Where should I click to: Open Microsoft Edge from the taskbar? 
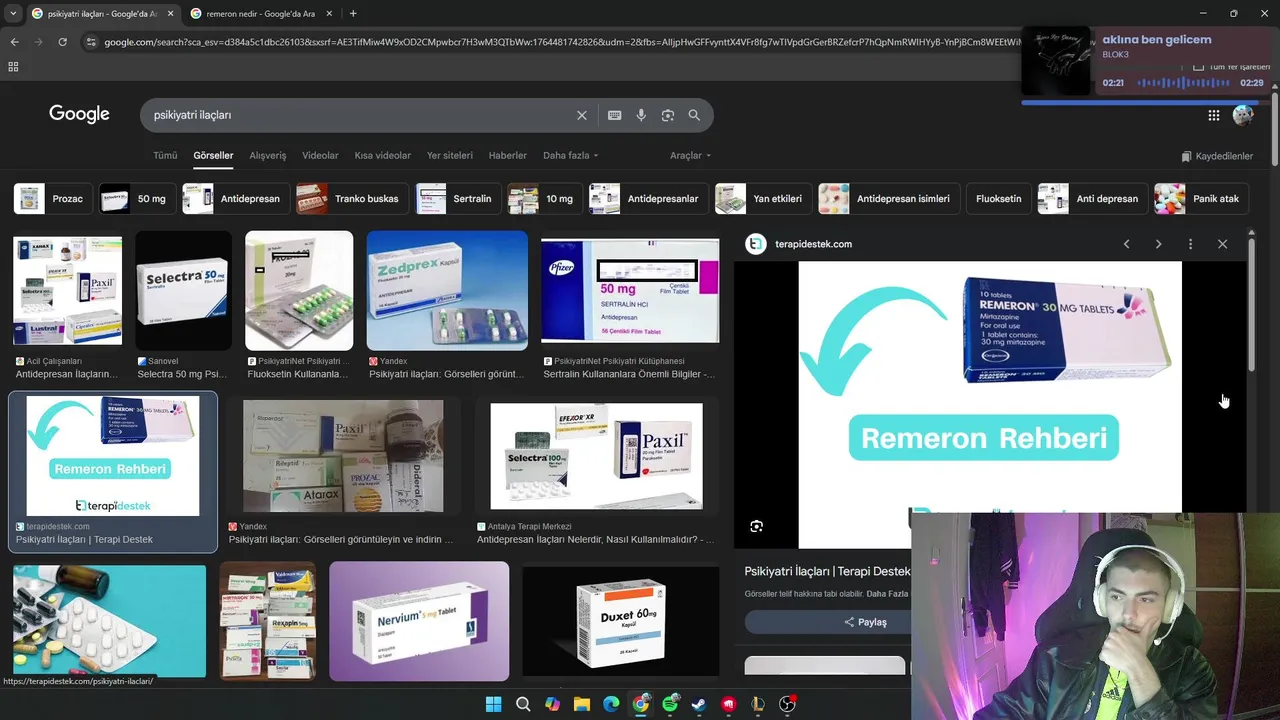click(x=611, y=704)
